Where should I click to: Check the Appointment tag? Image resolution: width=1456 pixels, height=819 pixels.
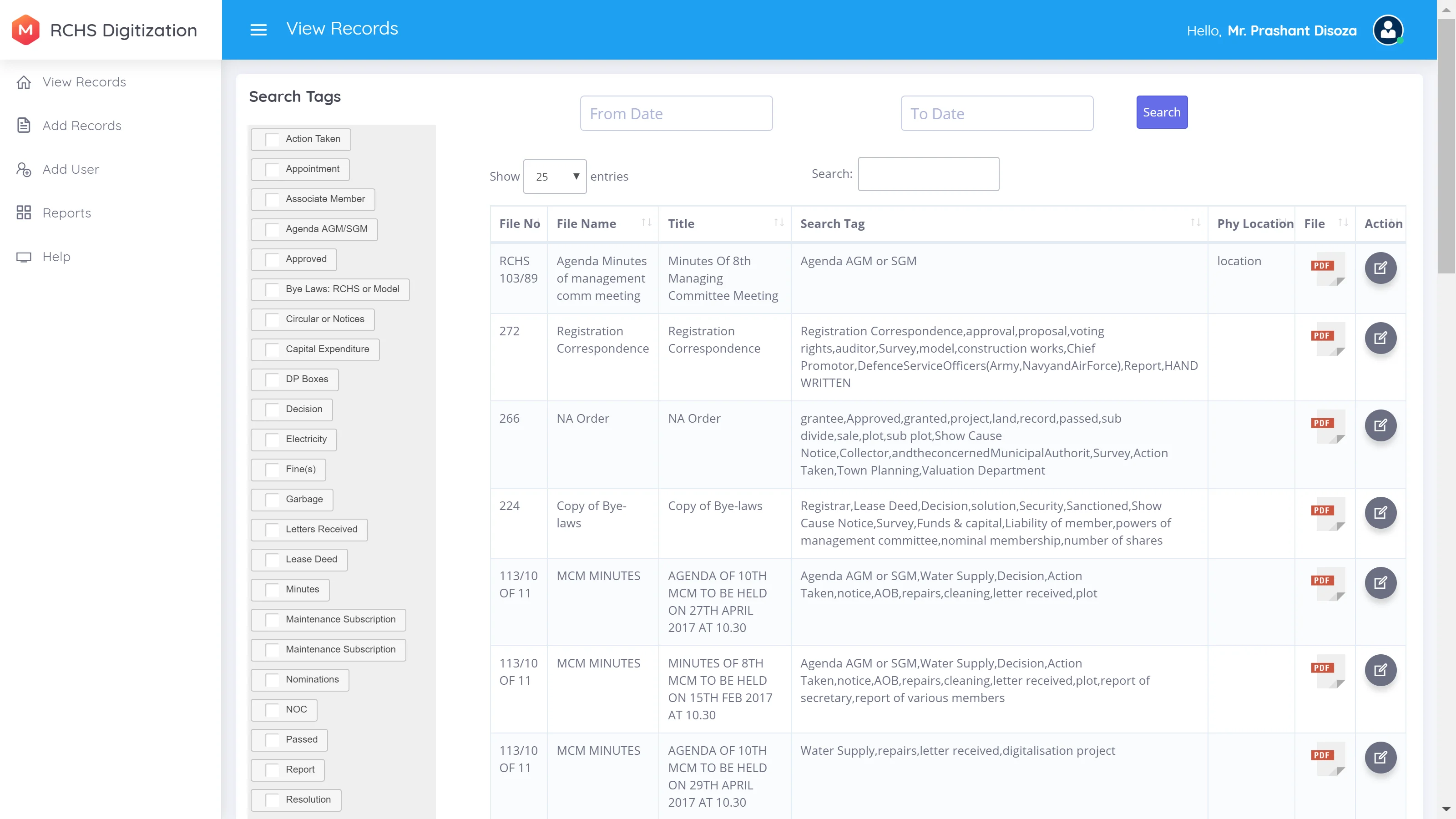click(x=273, y=170)
